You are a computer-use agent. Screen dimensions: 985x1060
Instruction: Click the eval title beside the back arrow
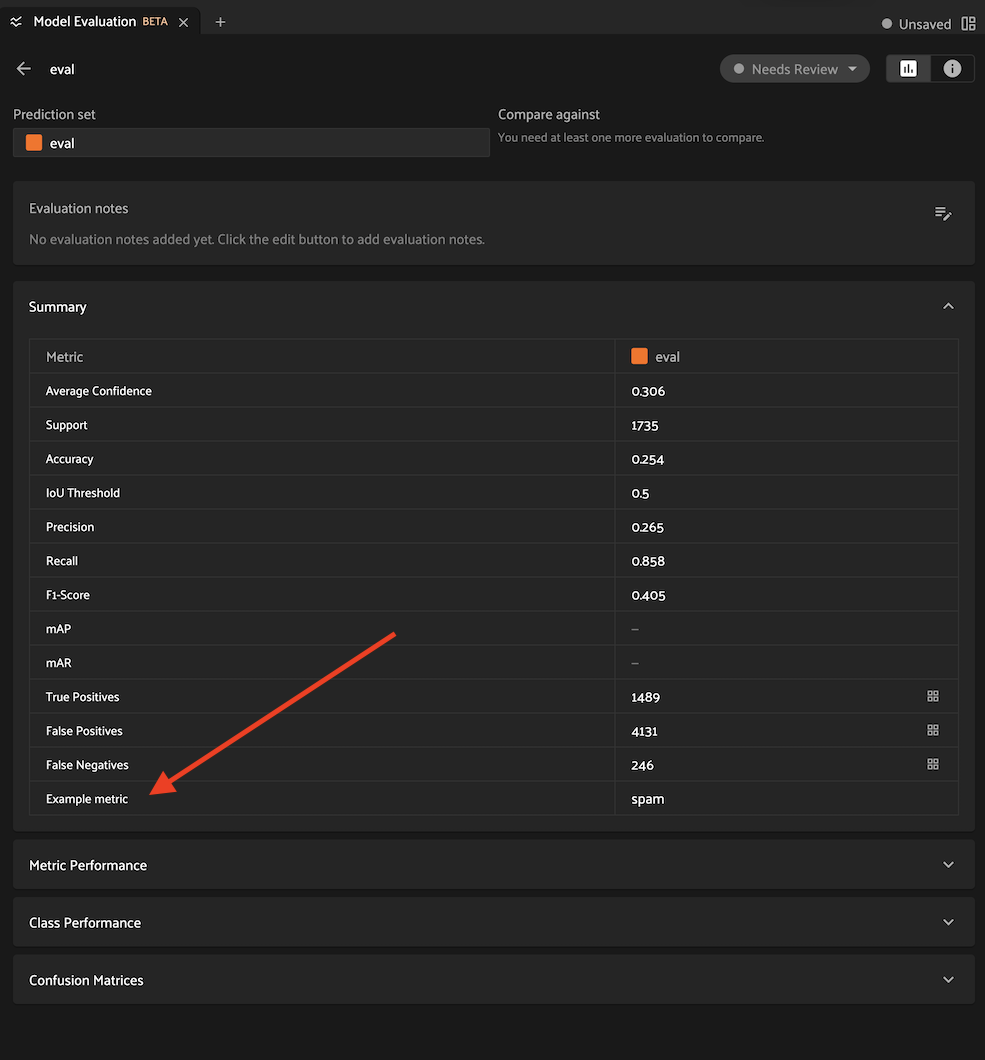pos(62,70)
